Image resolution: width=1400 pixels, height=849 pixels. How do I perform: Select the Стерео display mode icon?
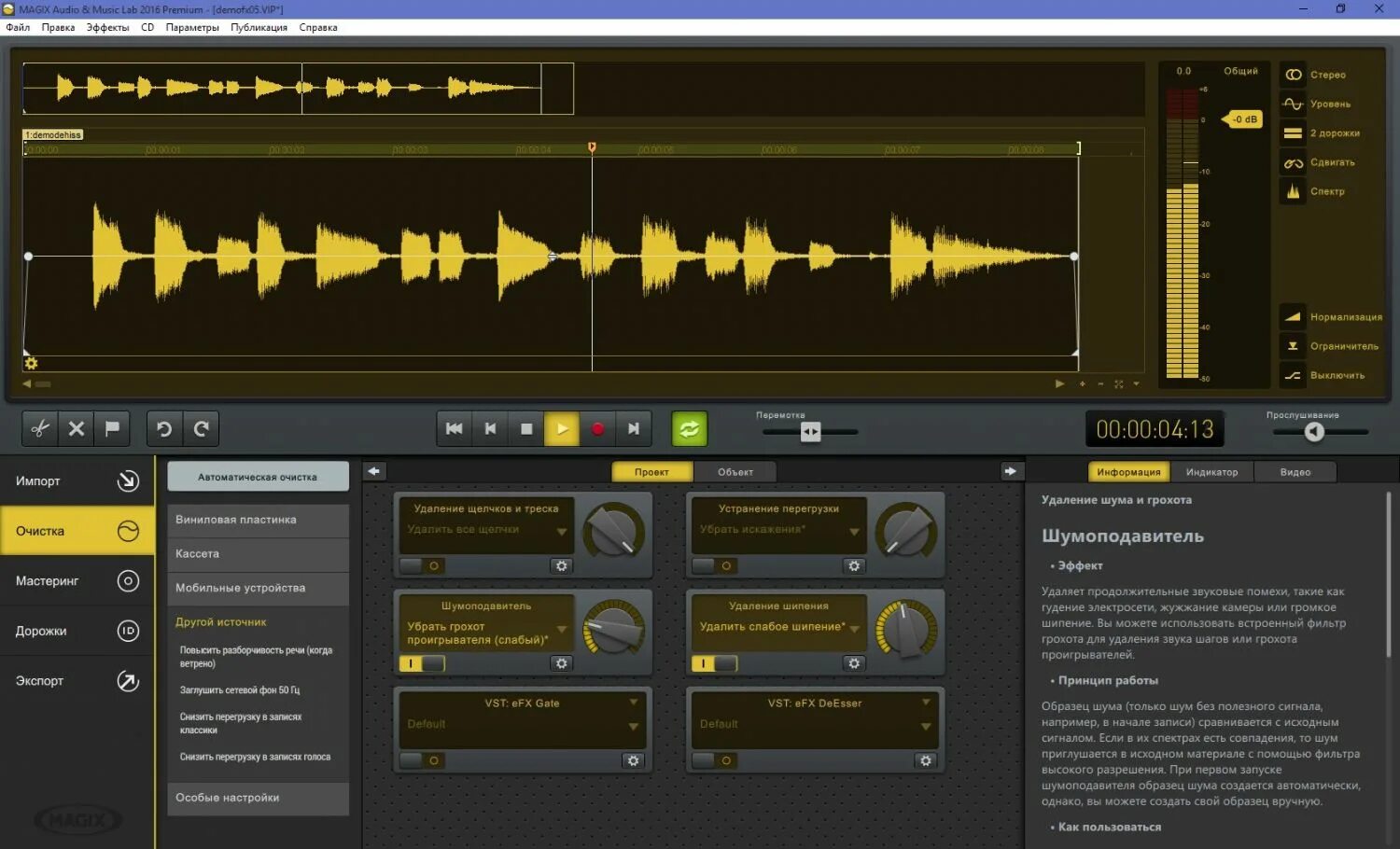pos(1293,74)
